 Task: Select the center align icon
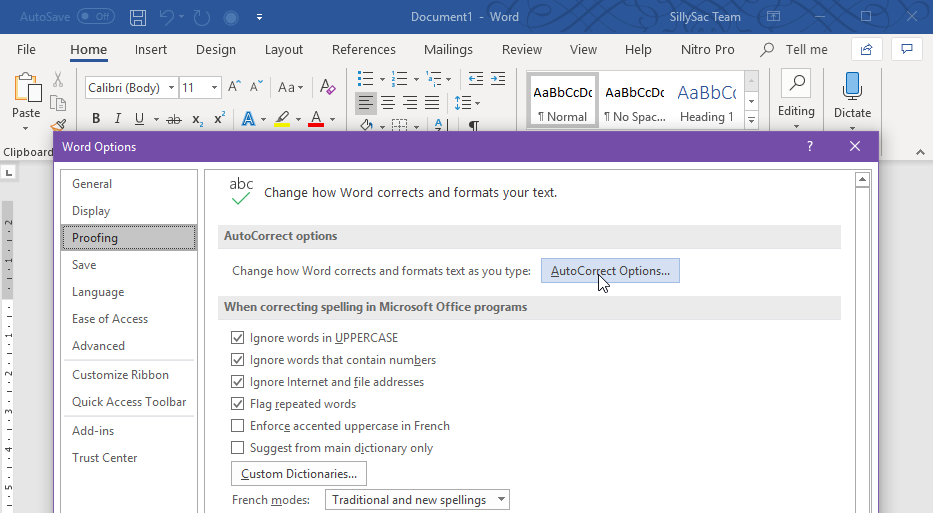tap(387, 103)
